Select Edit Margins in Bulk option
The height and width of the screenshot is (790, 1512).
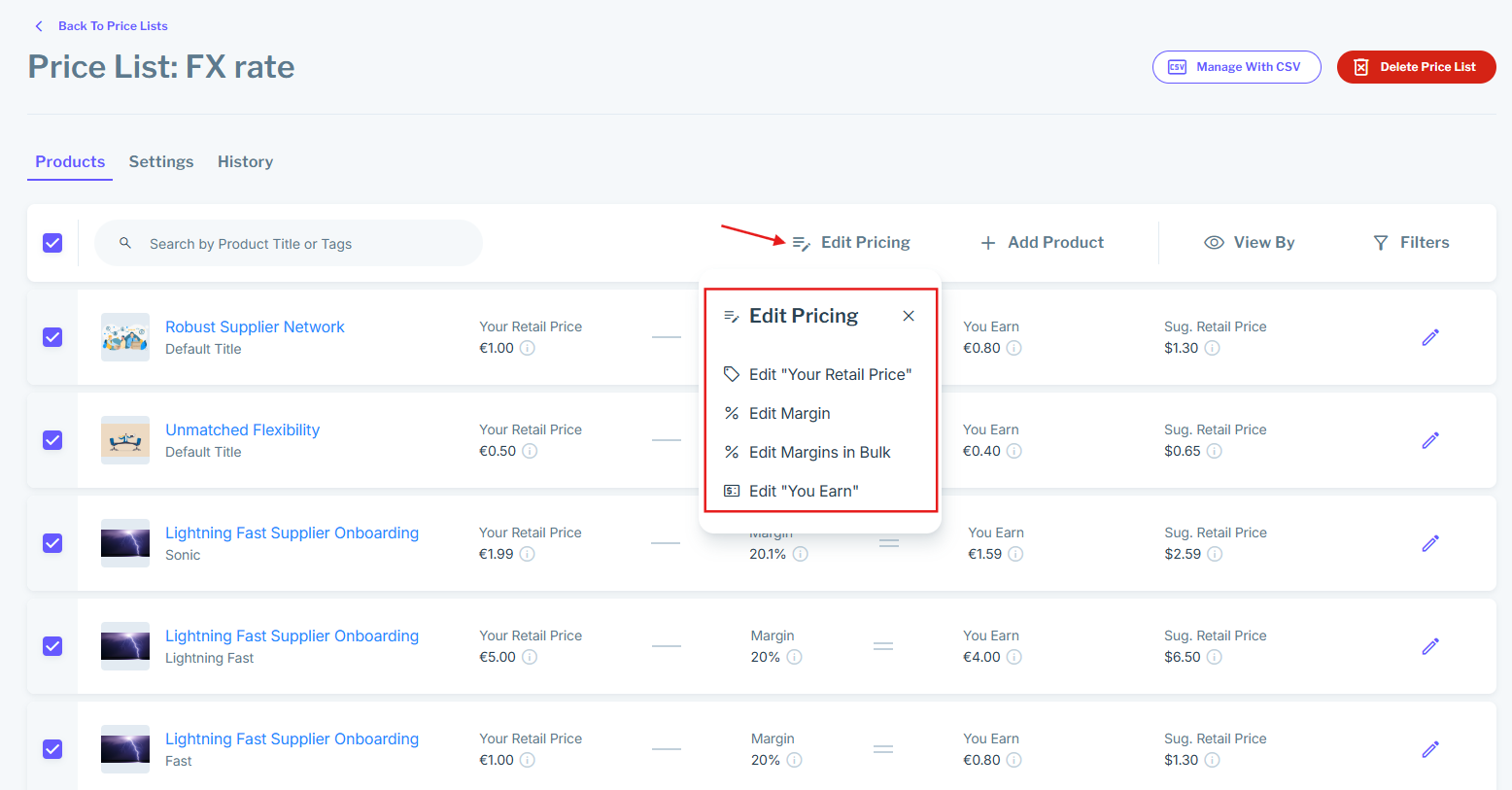coord(819,452)
